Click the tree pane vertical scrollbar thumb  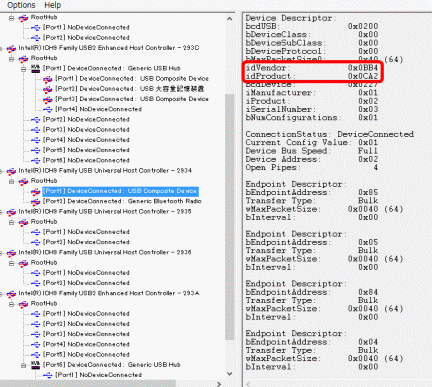pos(230,217)
